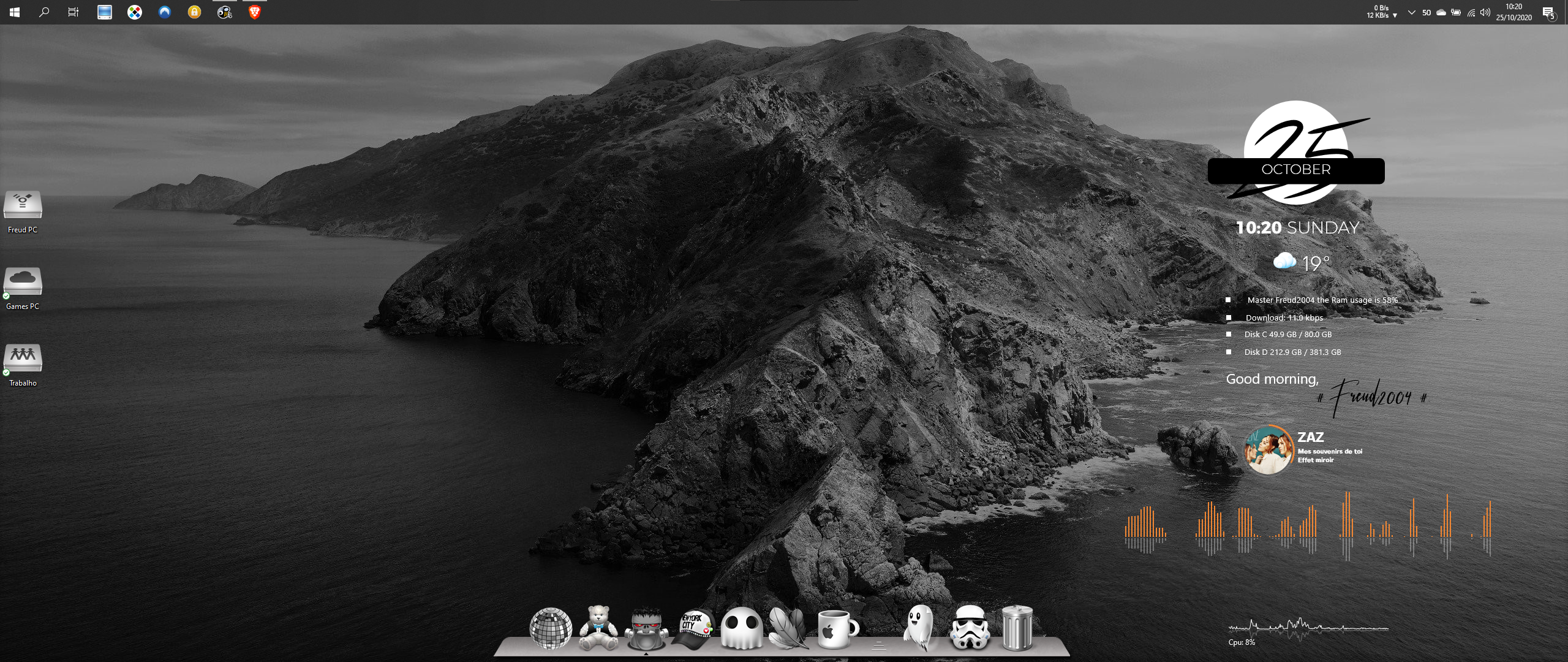Image resolution: width=1568 pixels, height=662 pixels.
Task: Open the disco ball dock icon
Action: coord(550,628)
